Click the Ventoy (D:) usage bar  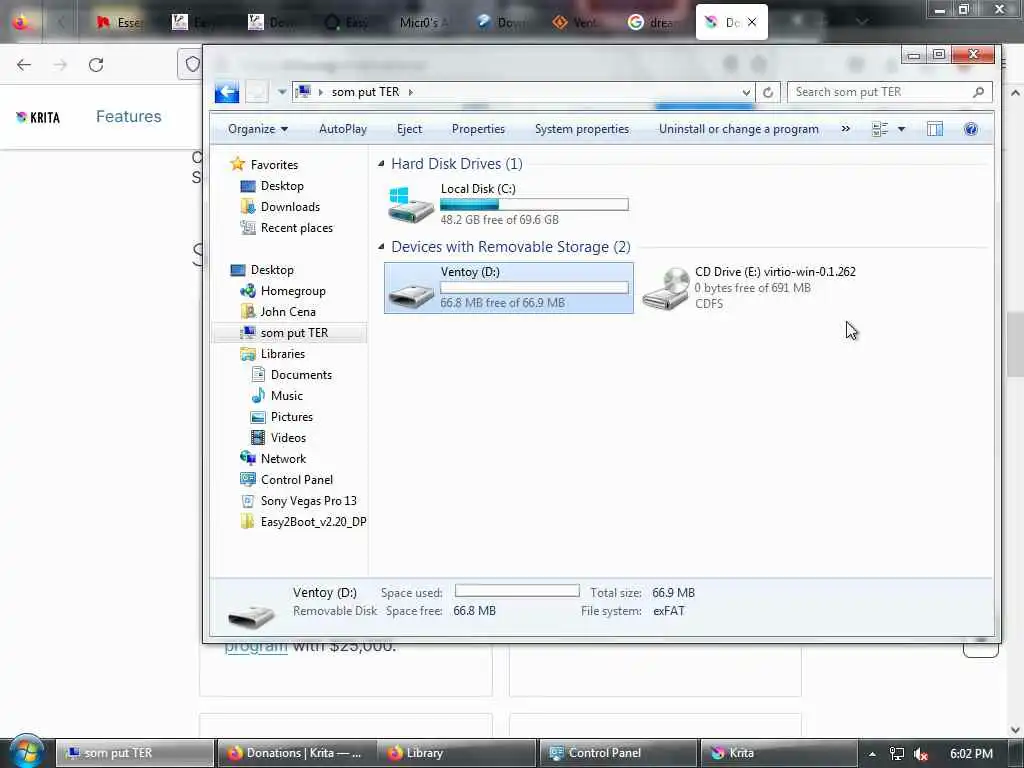tap(534, 287)
